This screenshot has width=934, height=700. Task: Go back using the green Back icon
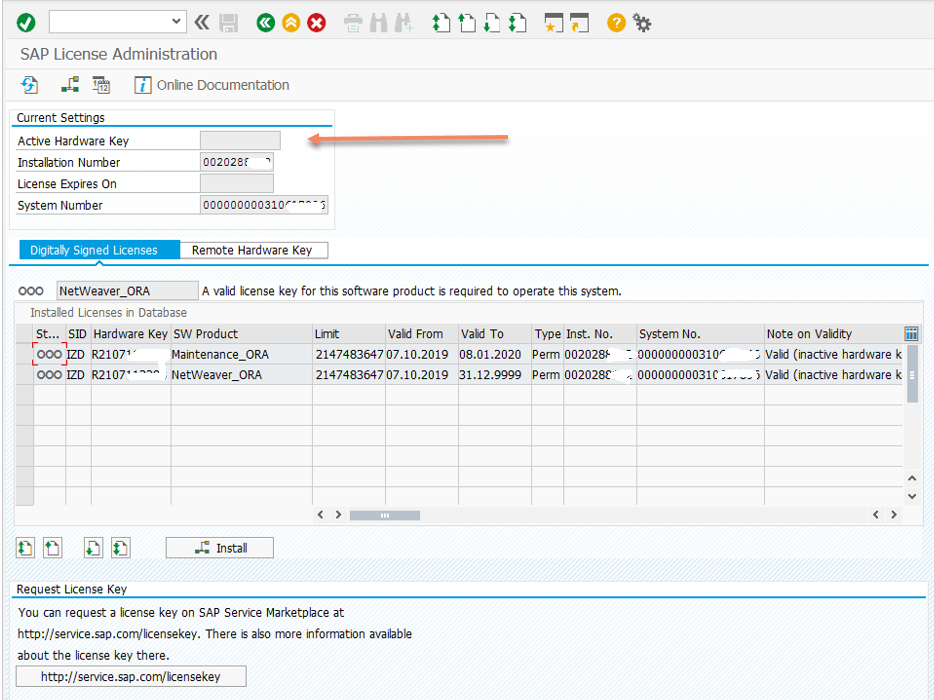coord(266,23)
